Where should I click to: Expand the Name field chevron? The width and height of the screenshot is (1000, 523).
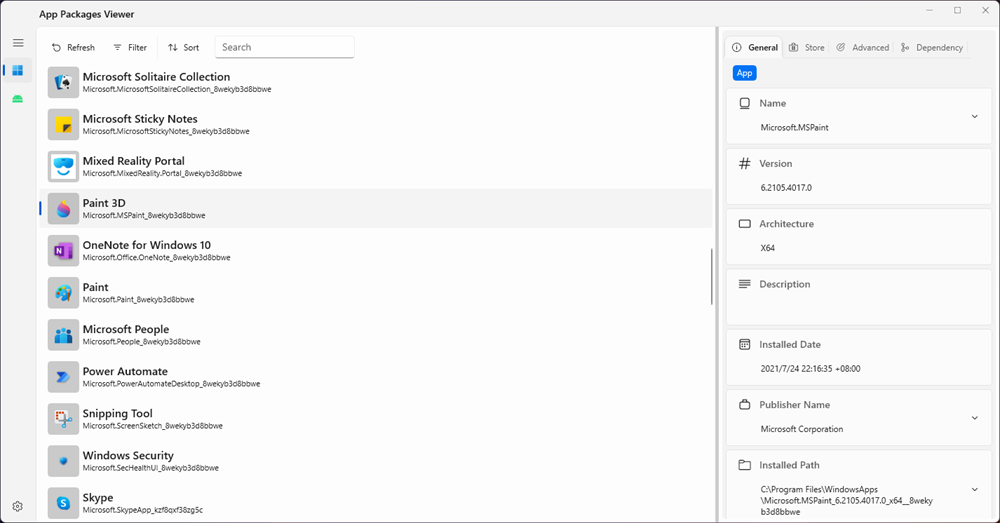click(x=974, y=116)
